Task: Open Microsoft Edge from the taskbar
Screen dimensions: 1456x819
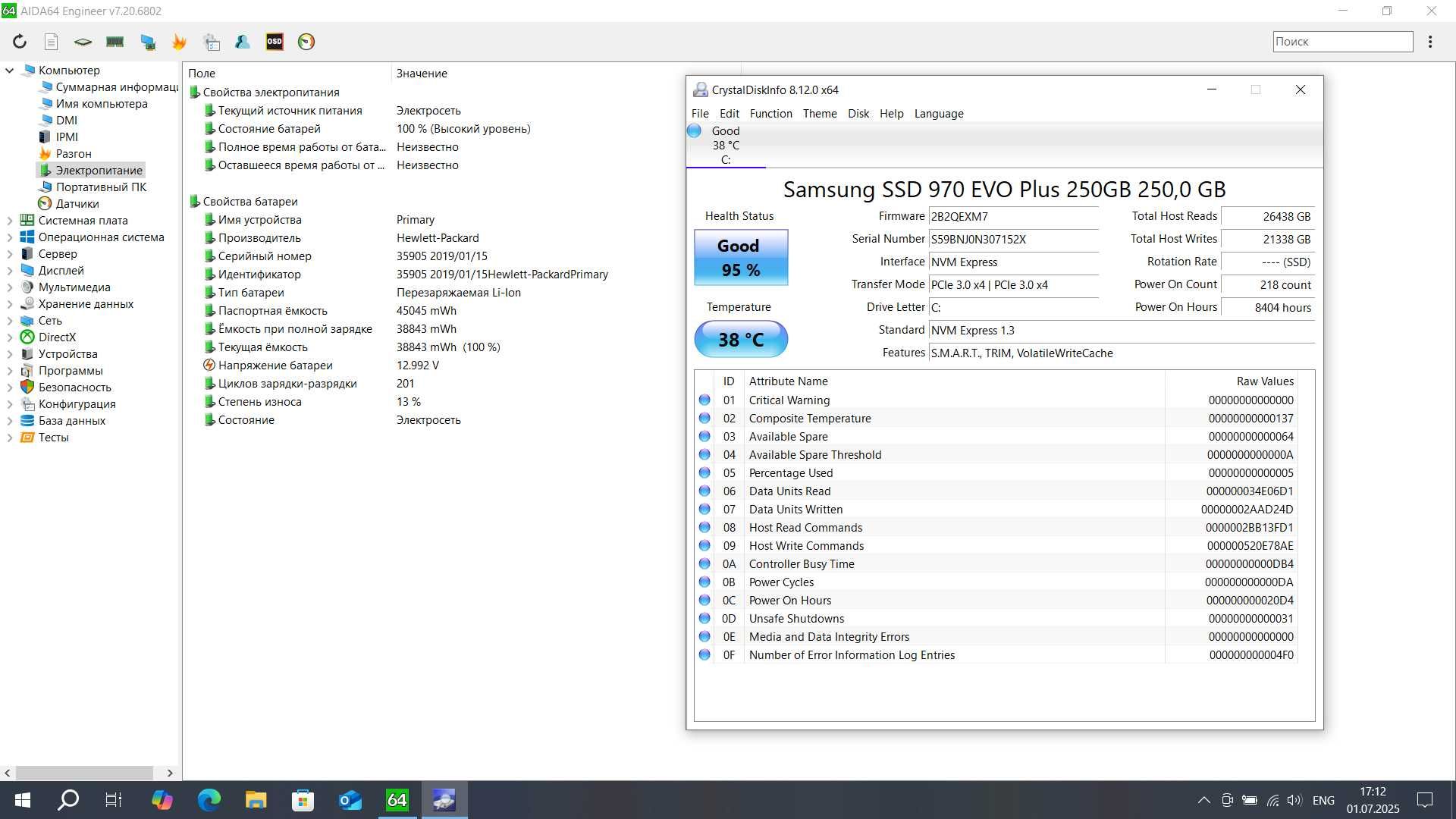Action: tap(209, 800)
